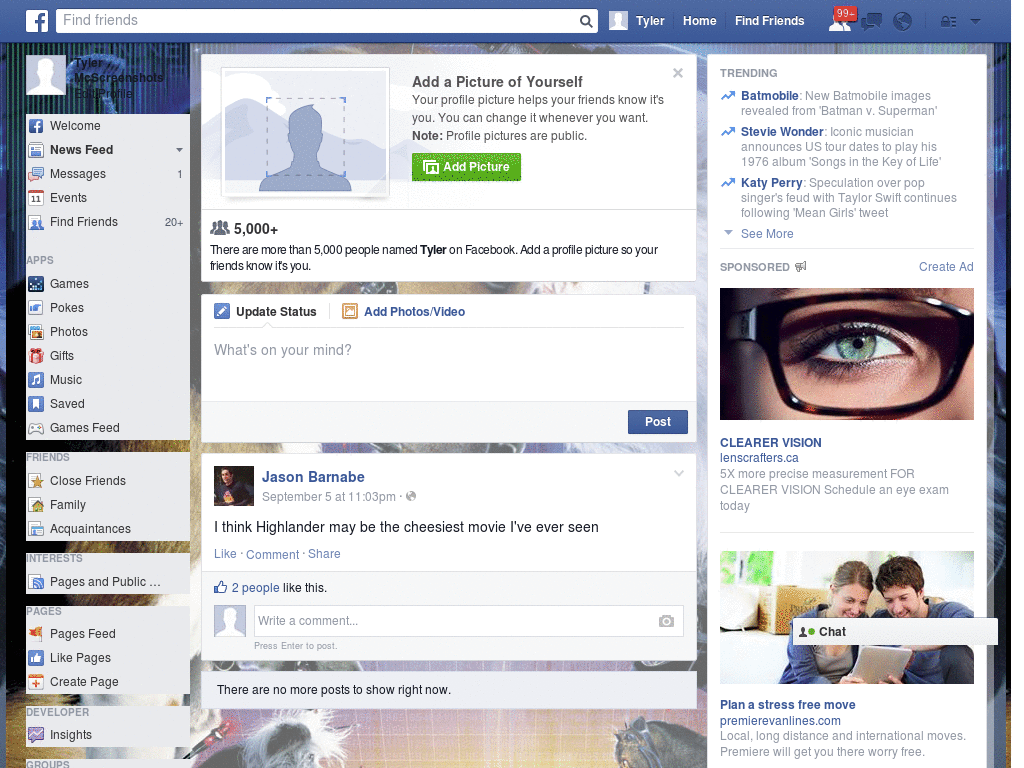
Task: Like Jason Barnabe's post
Action: 225,554
